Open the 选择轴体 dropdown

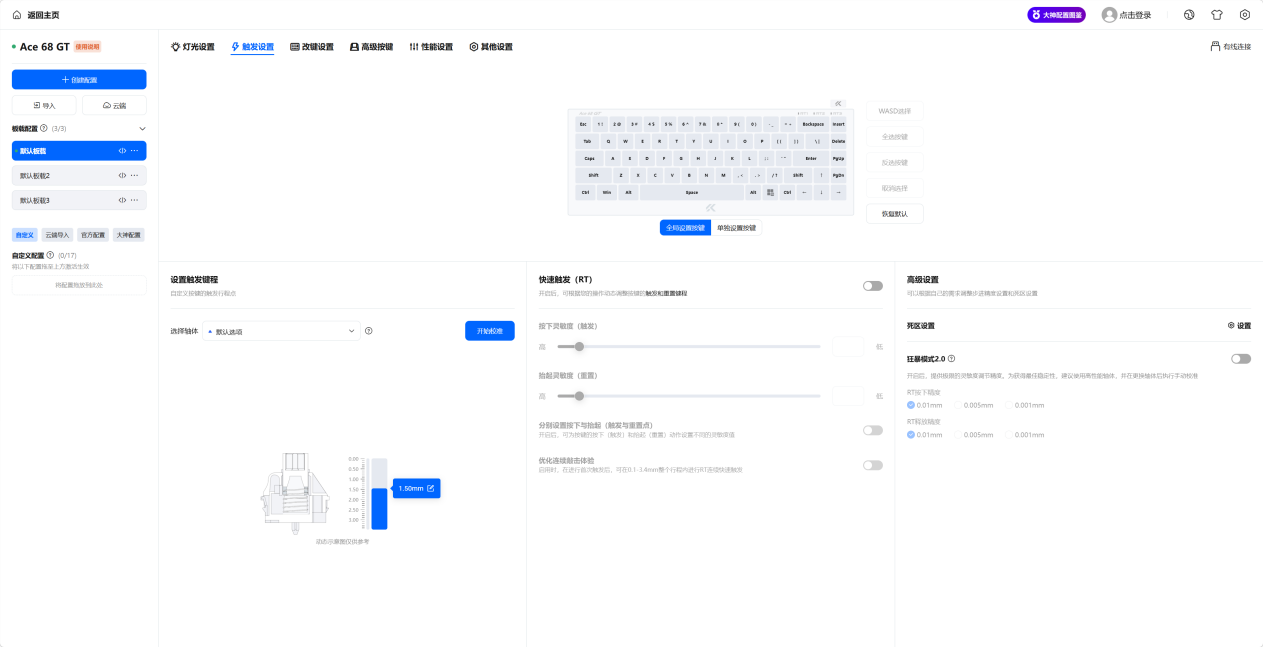click(x=281, y=331)
